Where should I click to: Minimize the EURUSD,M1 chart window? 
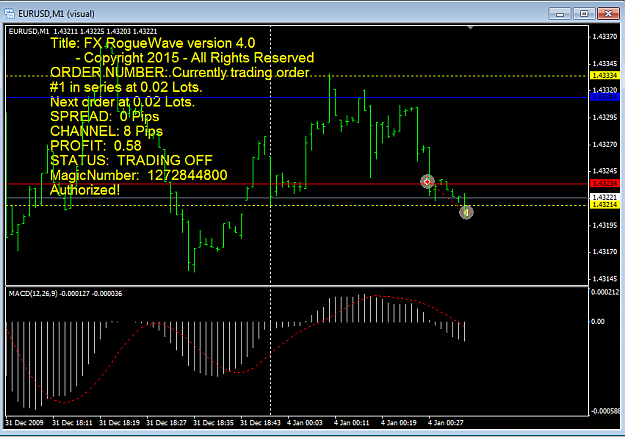click(x=560, y=14)
